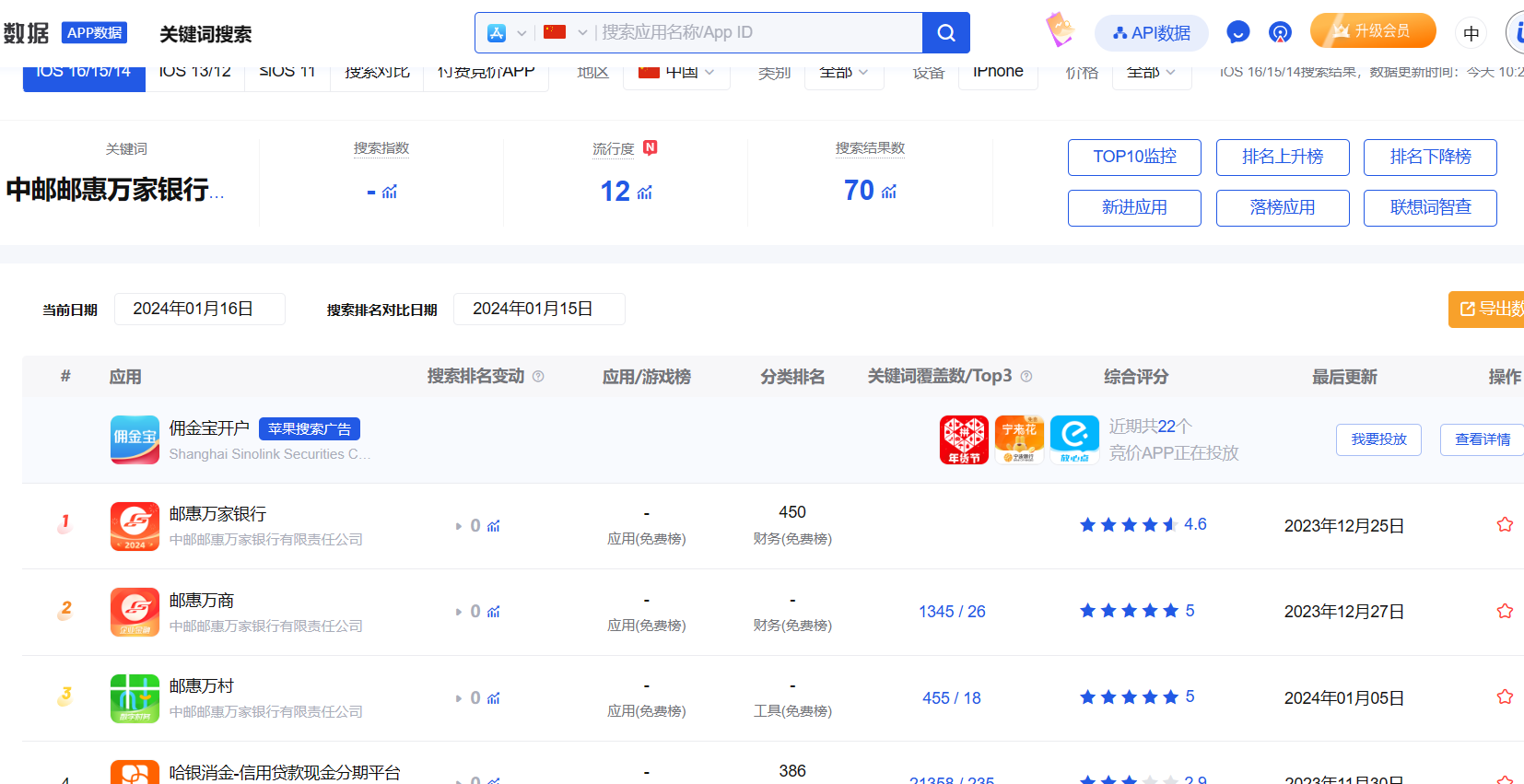Open the chat message bubble icon
The height and width of the screenshot is (784, 1524).
1237,33
